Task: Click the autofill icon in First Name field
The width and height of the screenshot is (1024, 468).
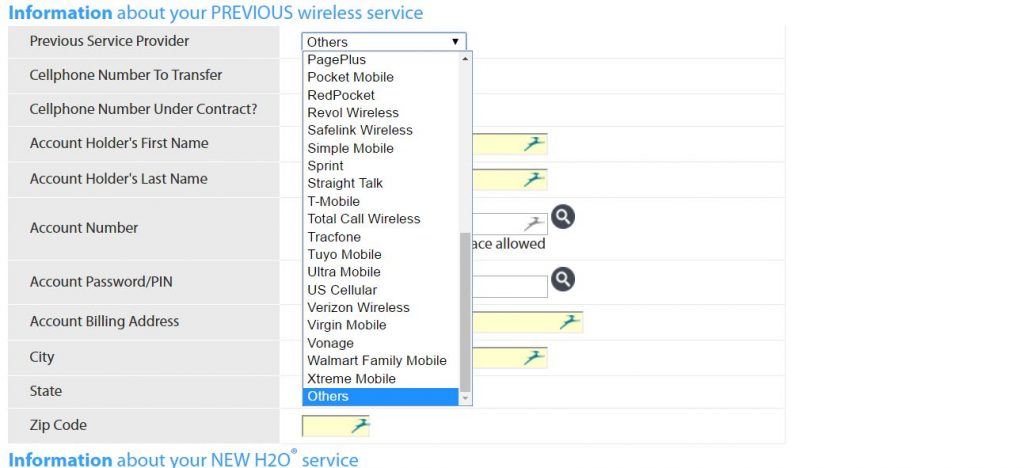Action: [x=534, y=144]
